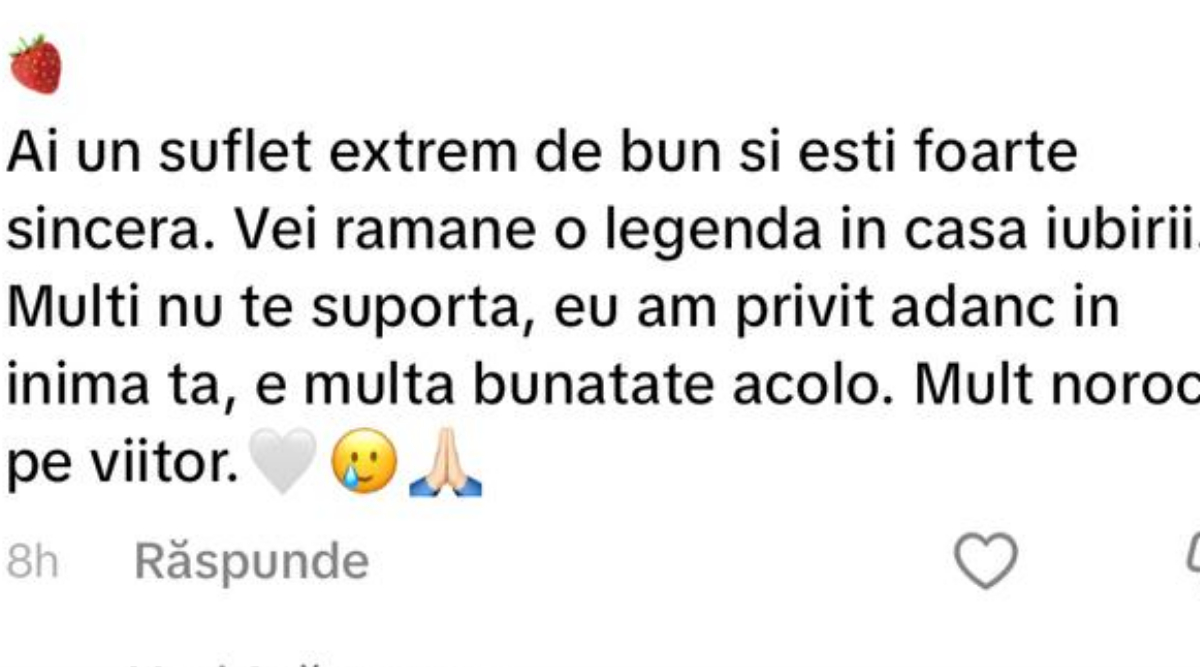Click the partially visible dislike icon beside heart
Image resolution: width=1200 pixels, height=667 pixels.
1192,560
